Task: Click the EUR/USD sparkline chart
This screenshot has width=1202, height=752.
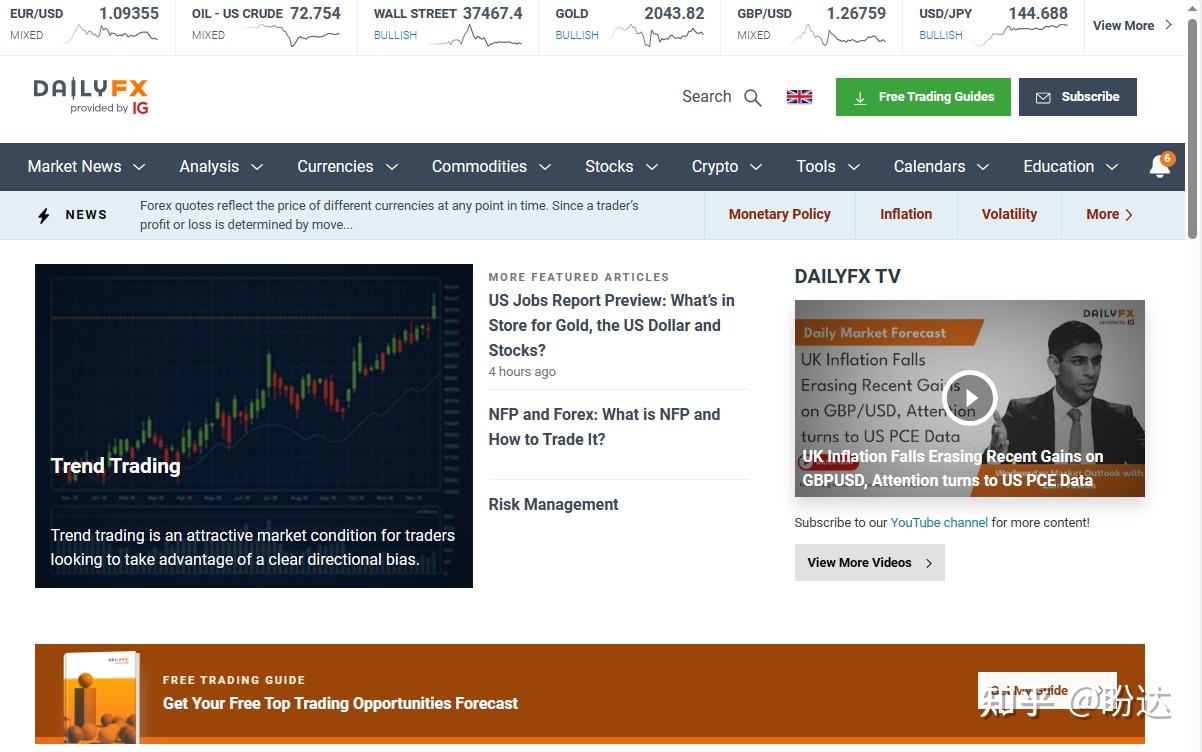Action: click(110, 35)
